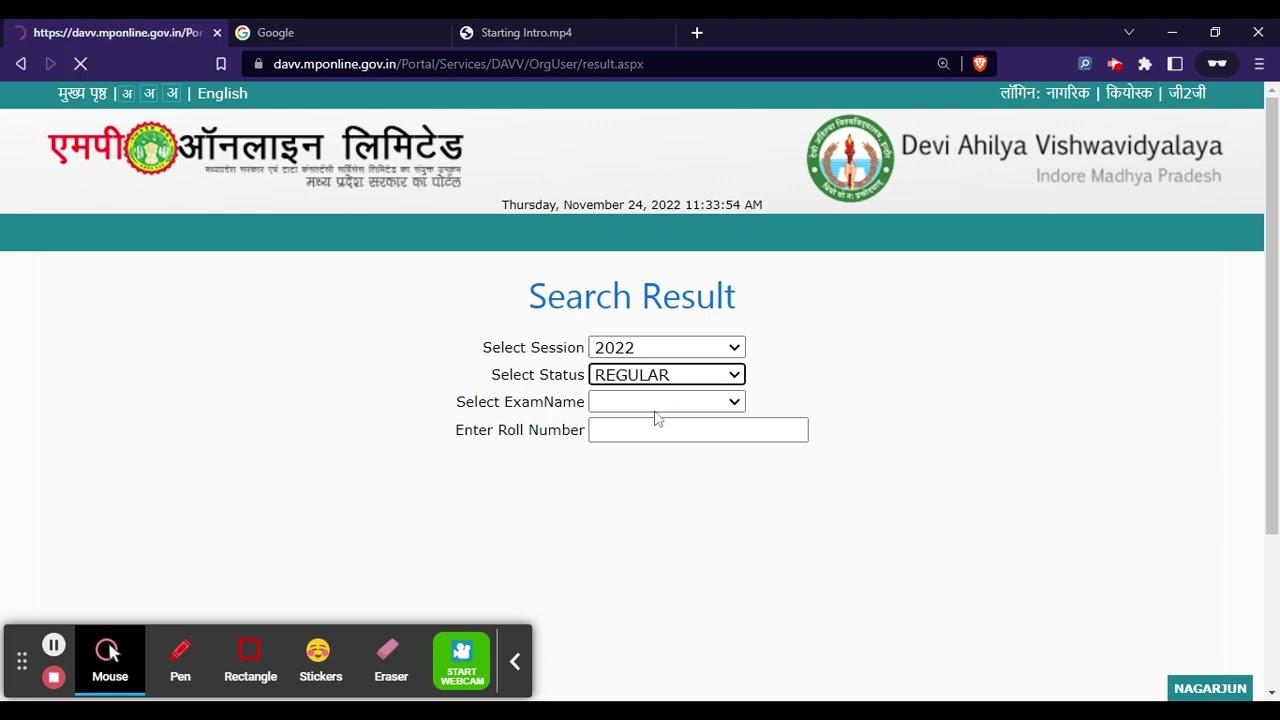Click the Enter Roll Number field
Screen dimensions: 1280x720
click(698, 429)
